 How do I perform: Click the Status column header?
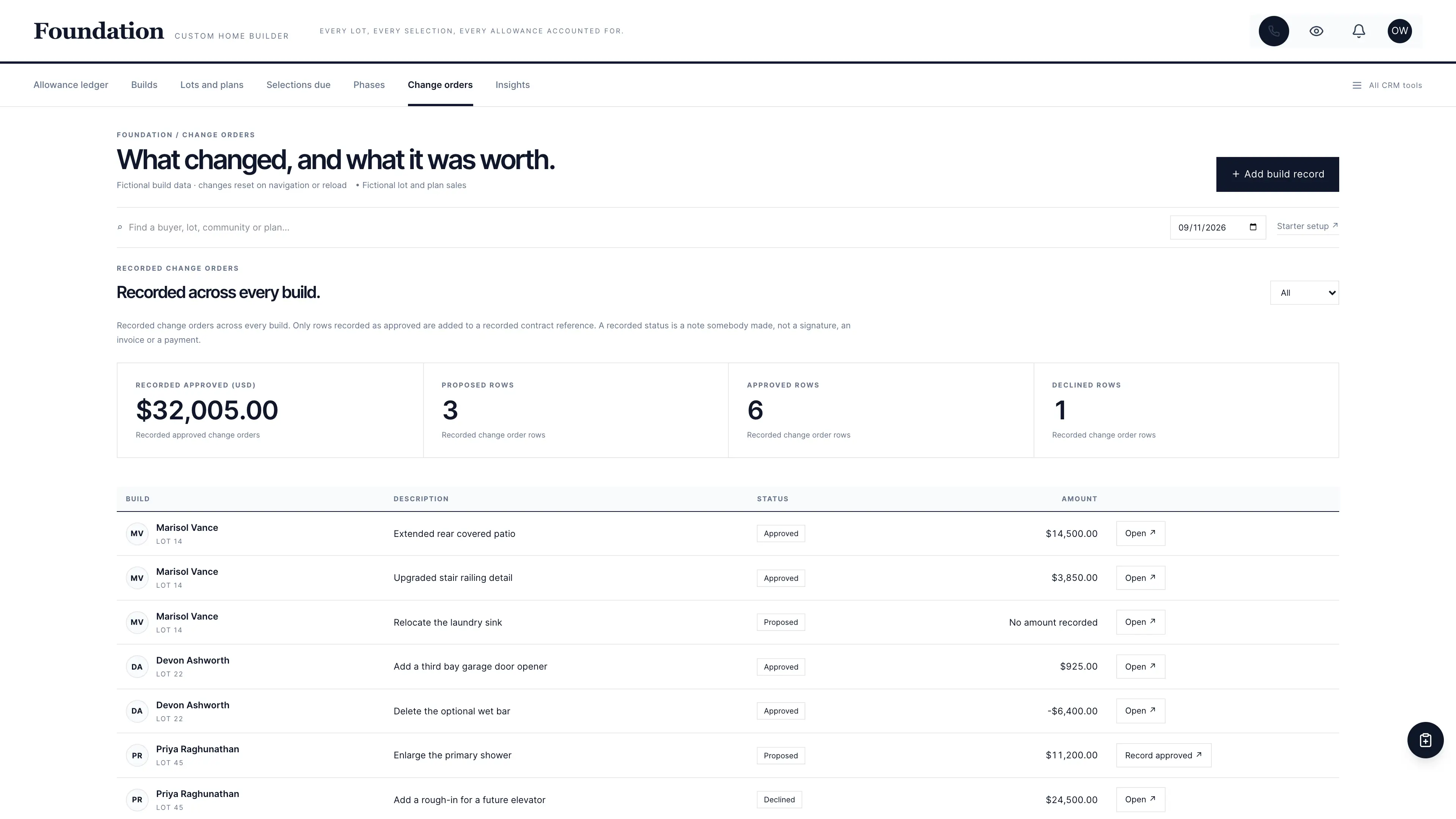point(772,499)
